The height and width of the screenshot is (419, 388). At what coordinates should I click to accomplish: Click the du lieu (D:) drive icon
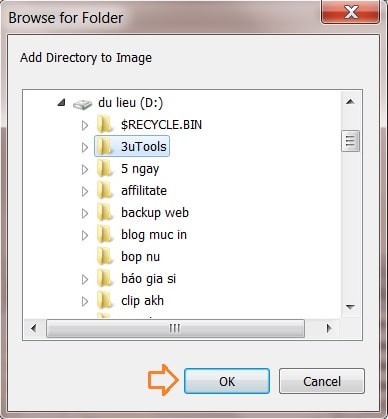[x=82, y=104]
